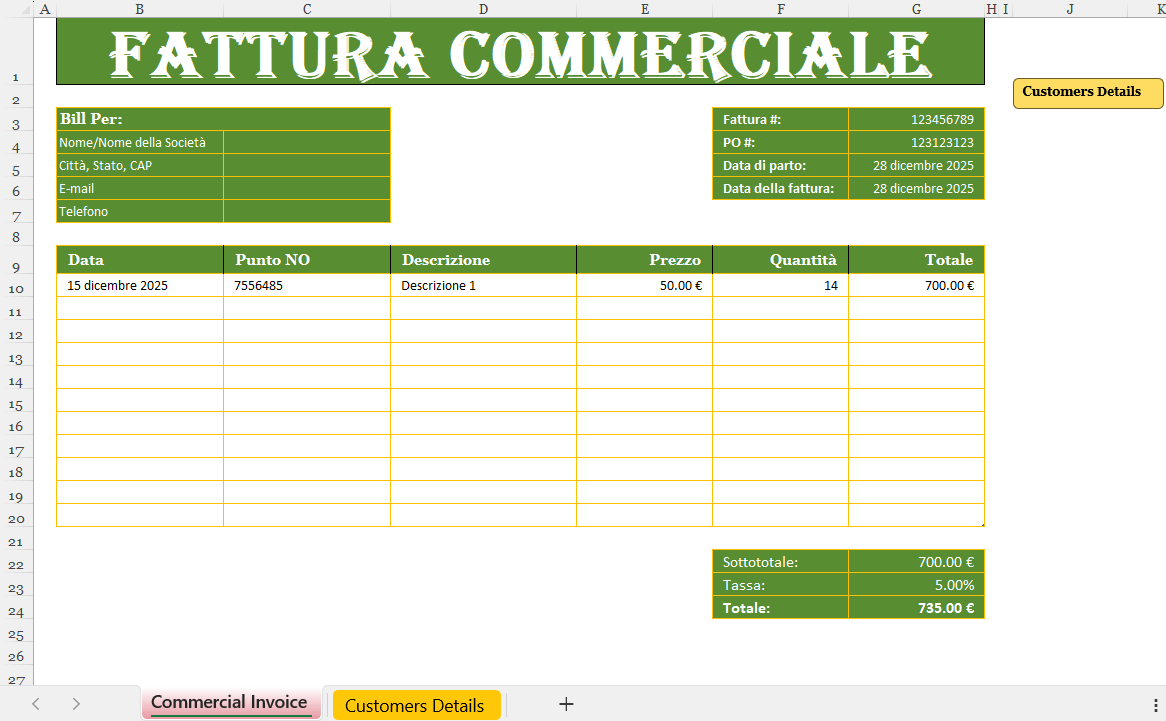The width and height of the screenshot is (1166, 721).
Task: Select the Quantità value 14
Action: (x=780, y=285)
